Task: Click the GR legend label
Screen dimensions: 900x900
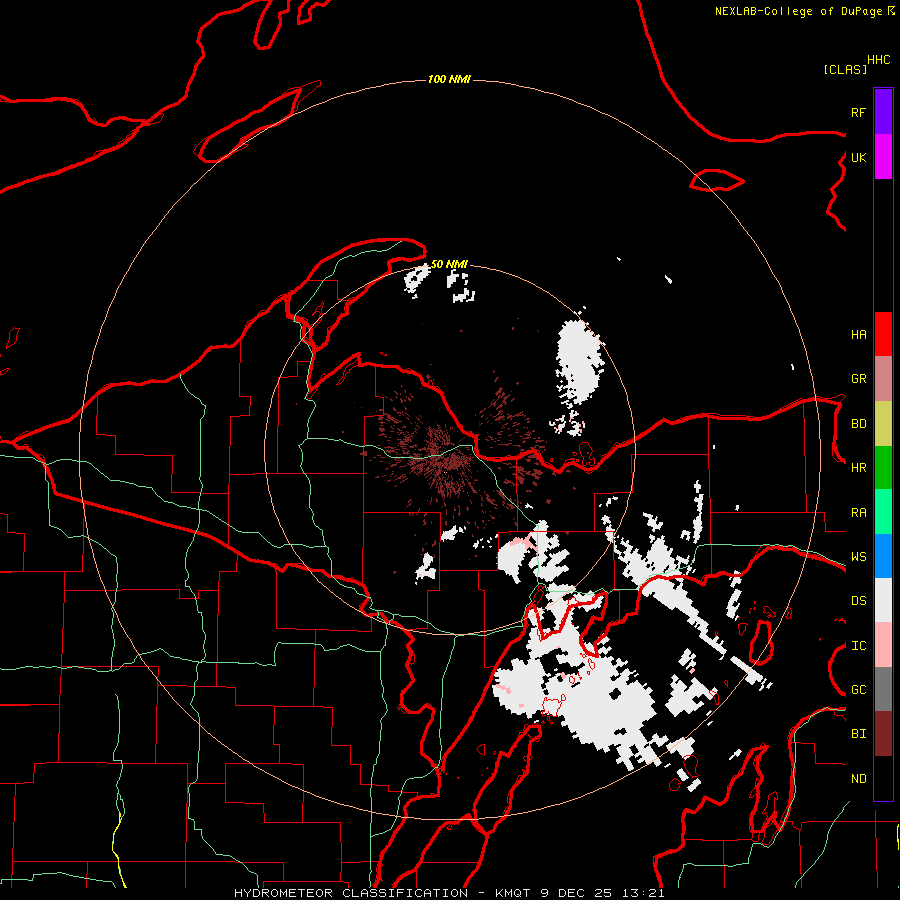Action: (x=859, y=379)
